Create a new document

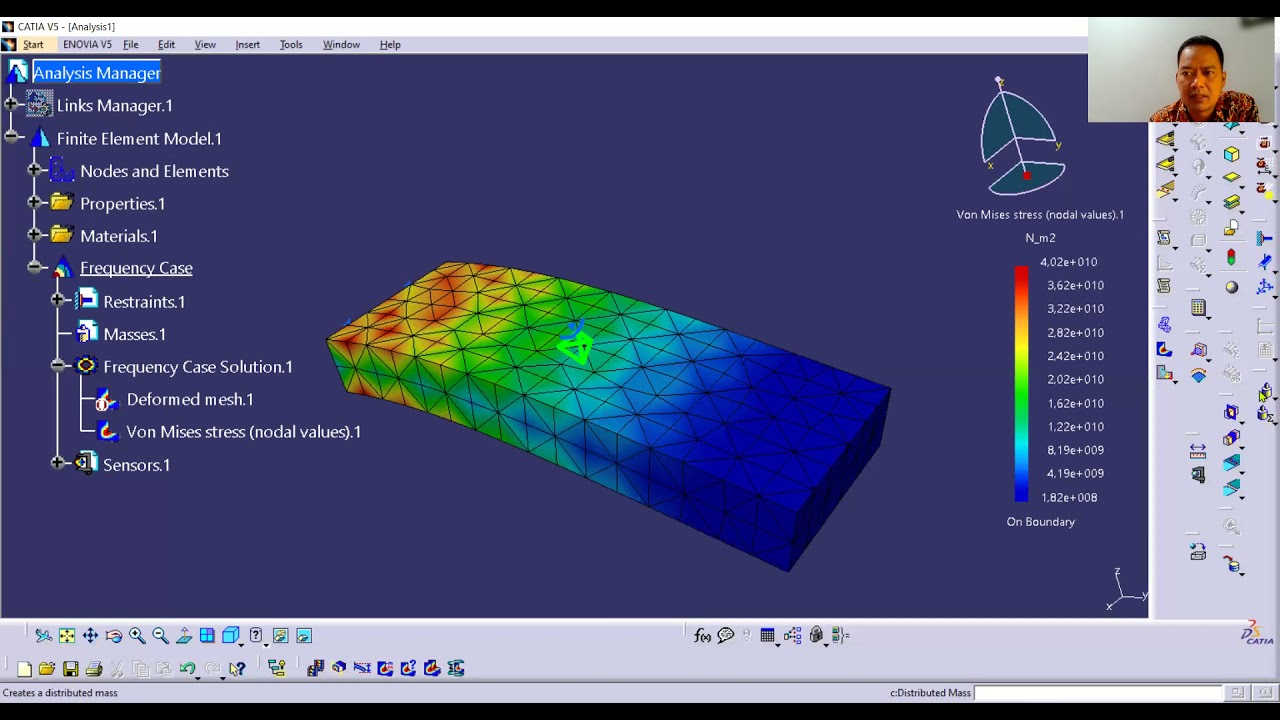(x=24, y=669)
